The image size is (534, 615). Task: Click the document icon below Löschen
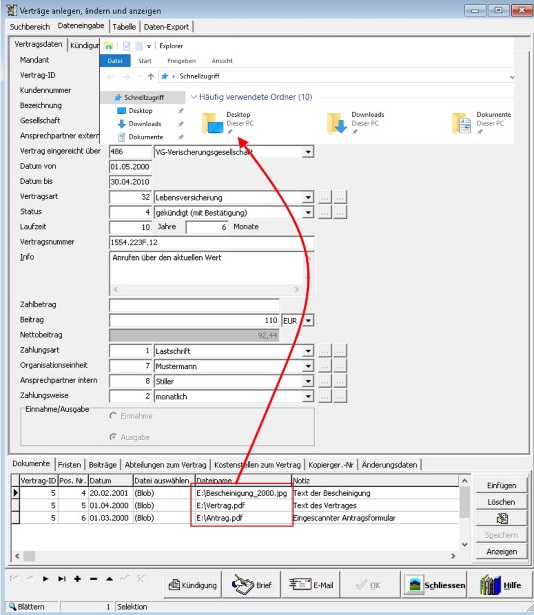pos(501,519)
